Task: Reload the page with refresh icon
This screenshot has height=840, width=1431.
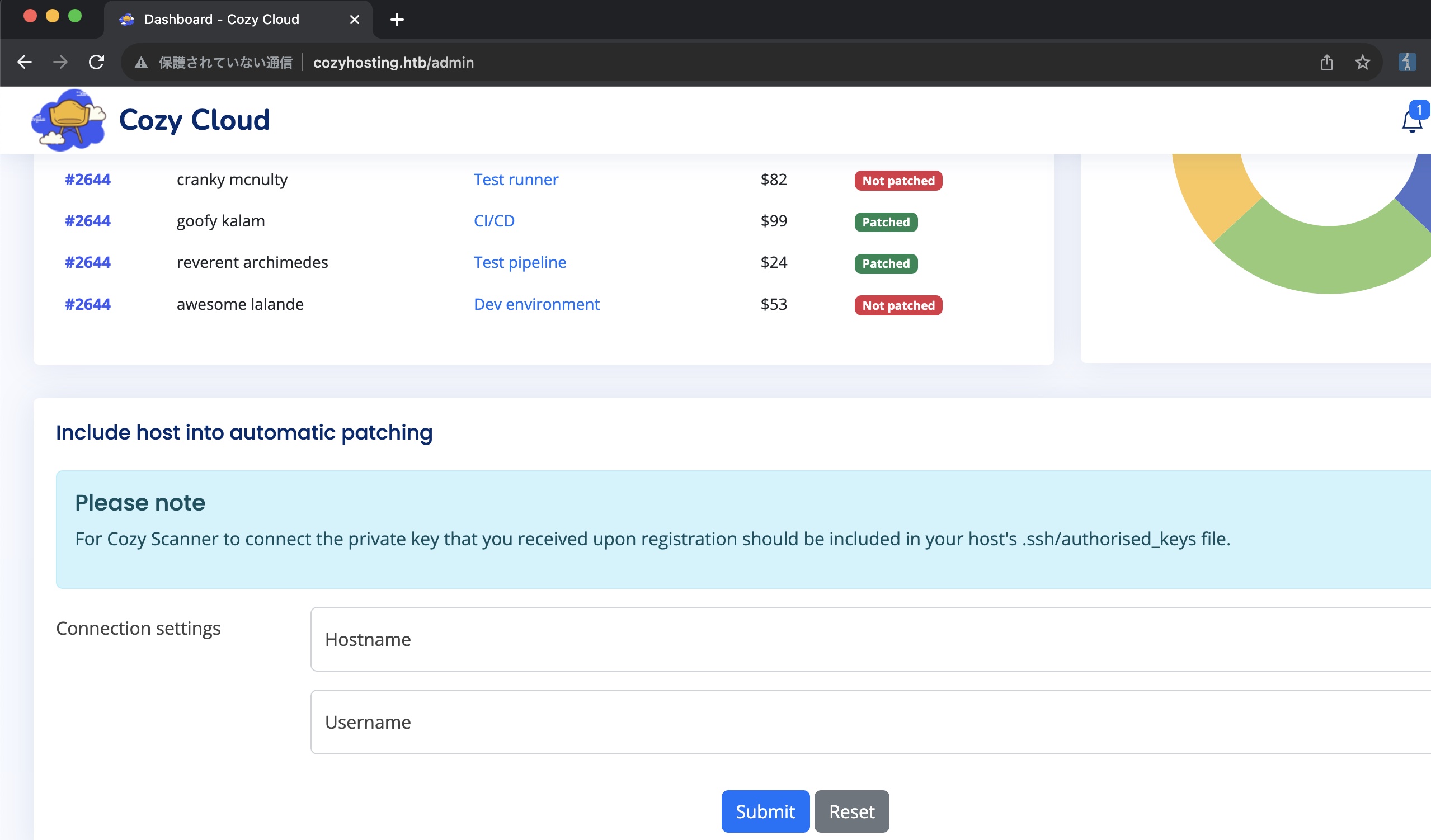Action: (97, 62)
